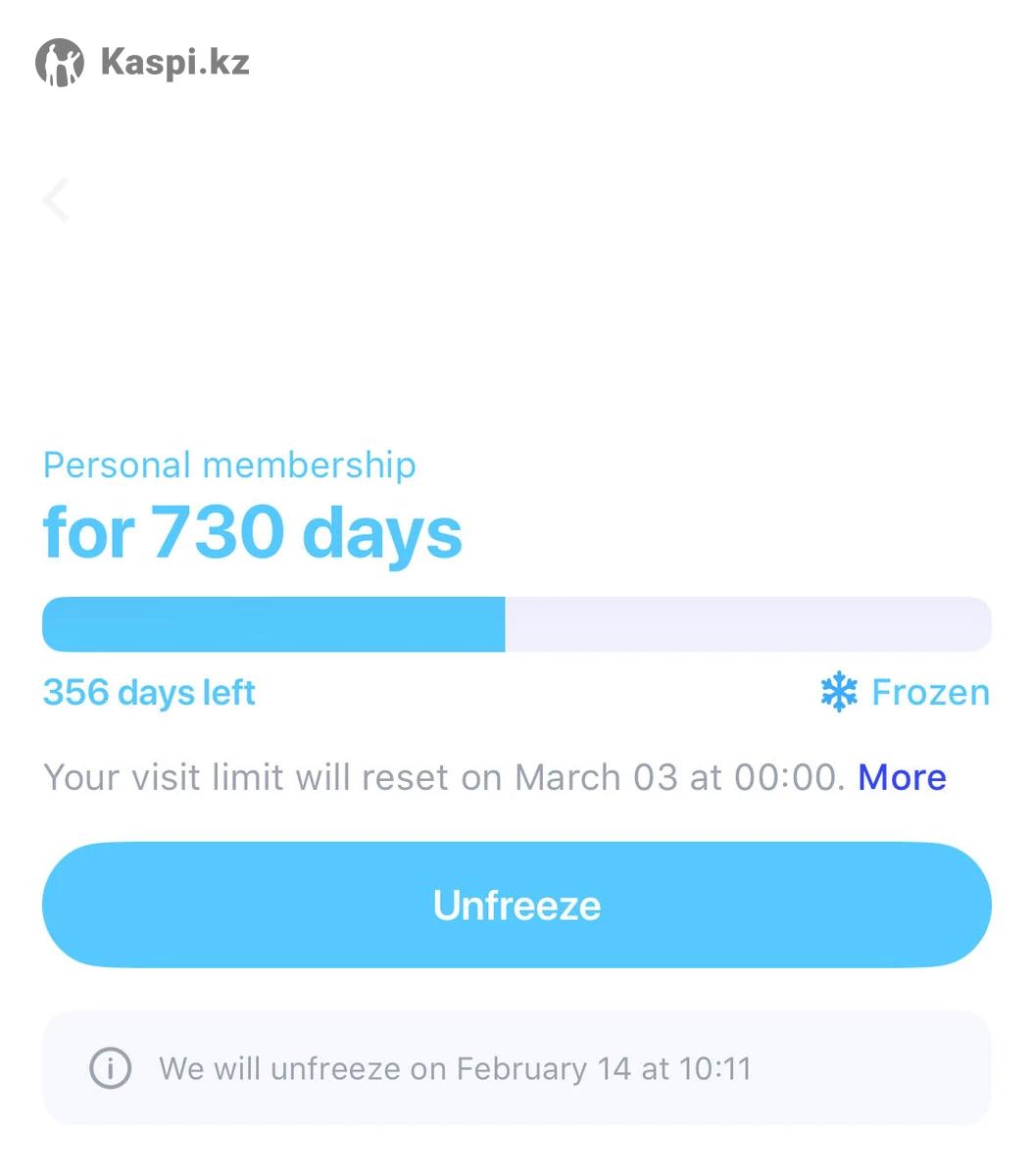Go back using the left chevron
1034x1176 pixels.
(57, 201)
